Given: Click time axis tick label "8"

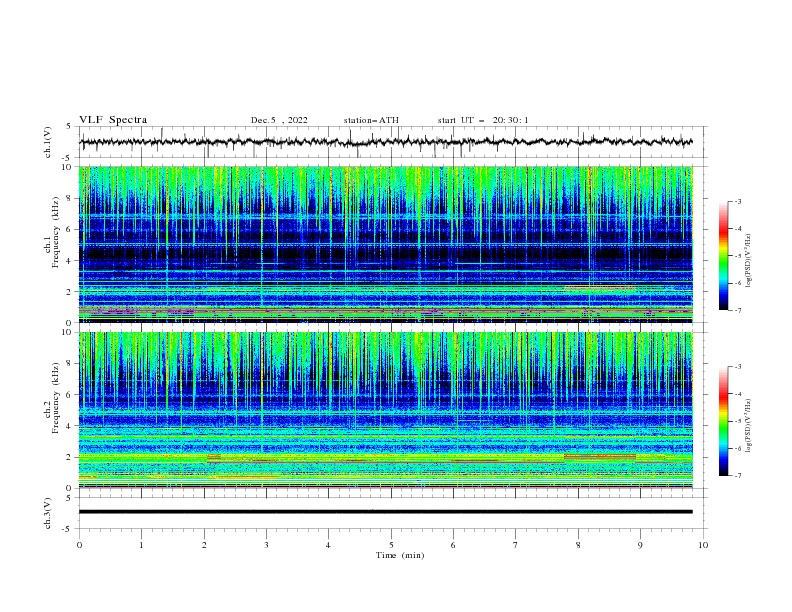Looking at the screenshot, I should click(578, 545).
